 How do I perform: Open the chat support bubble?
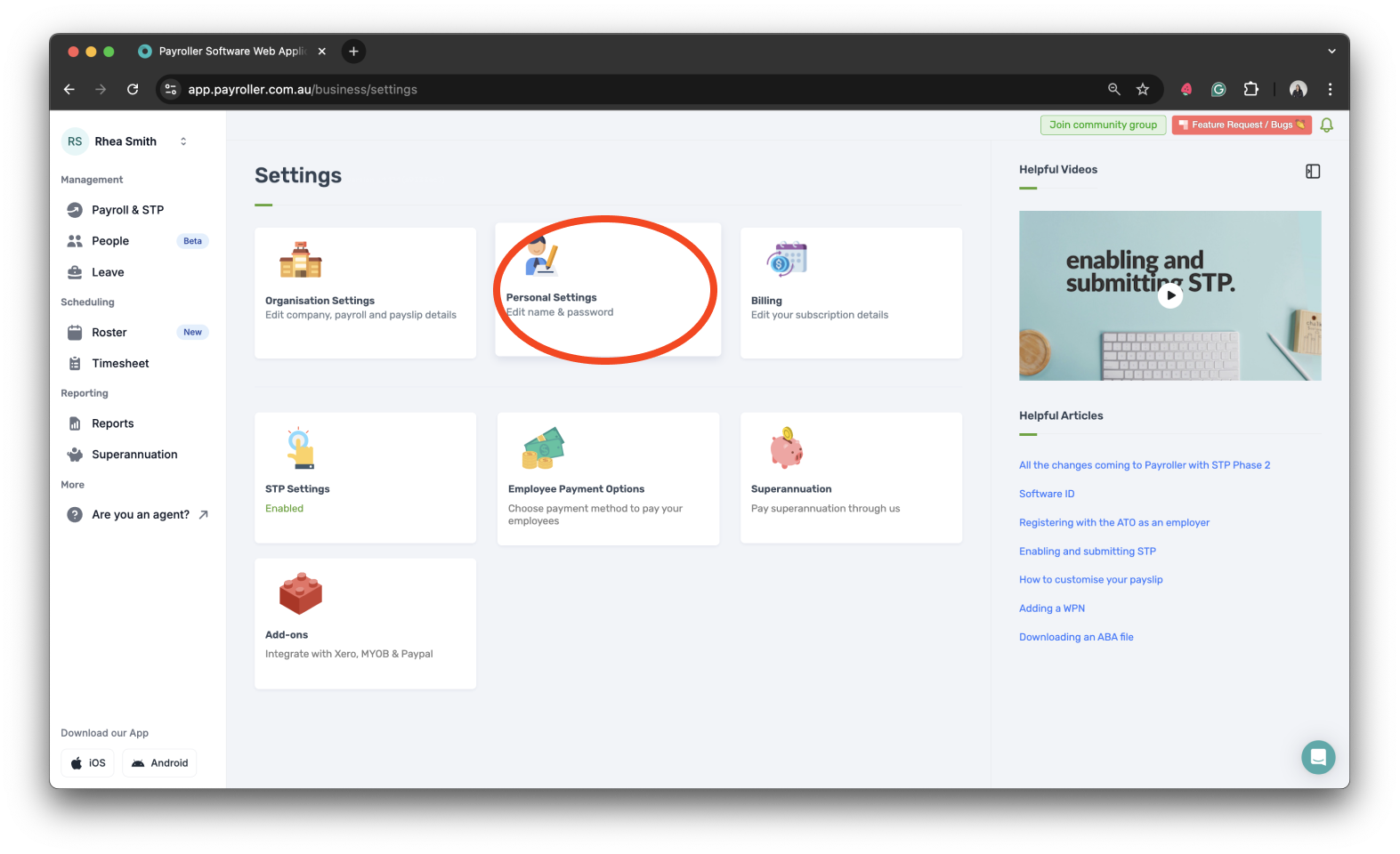1318,758
